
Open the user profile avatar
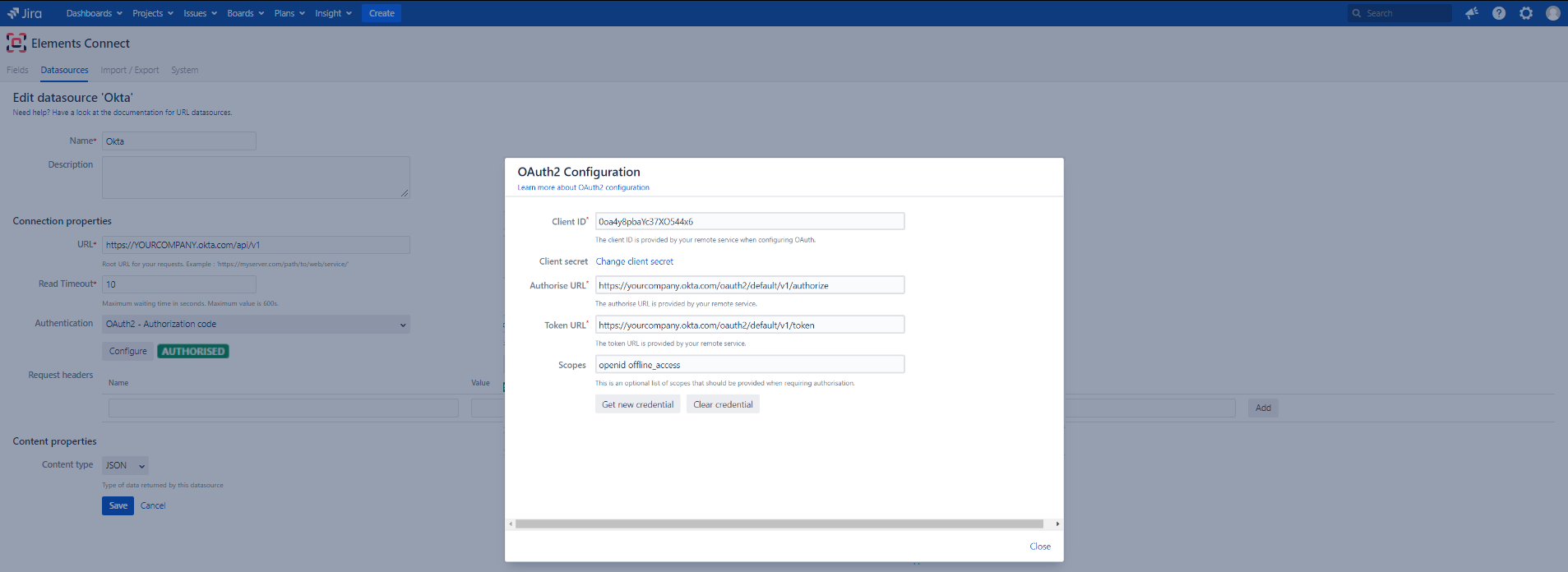tap(1553, 13)
